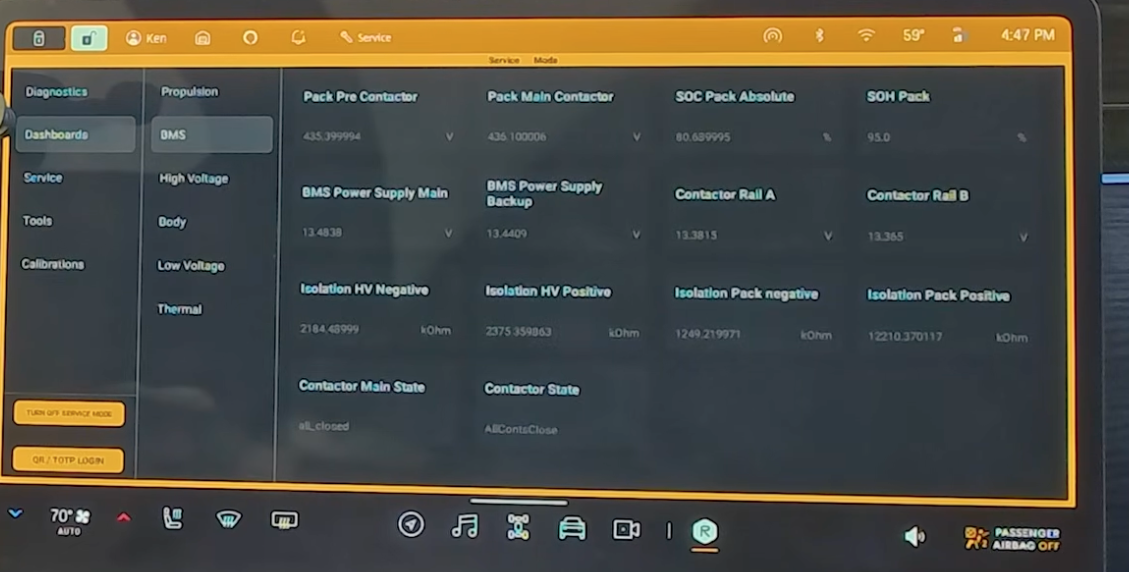The image size is (1129, 572).
Task: Tap the 59° outside temperature reading
Action: tap(914, 35)
